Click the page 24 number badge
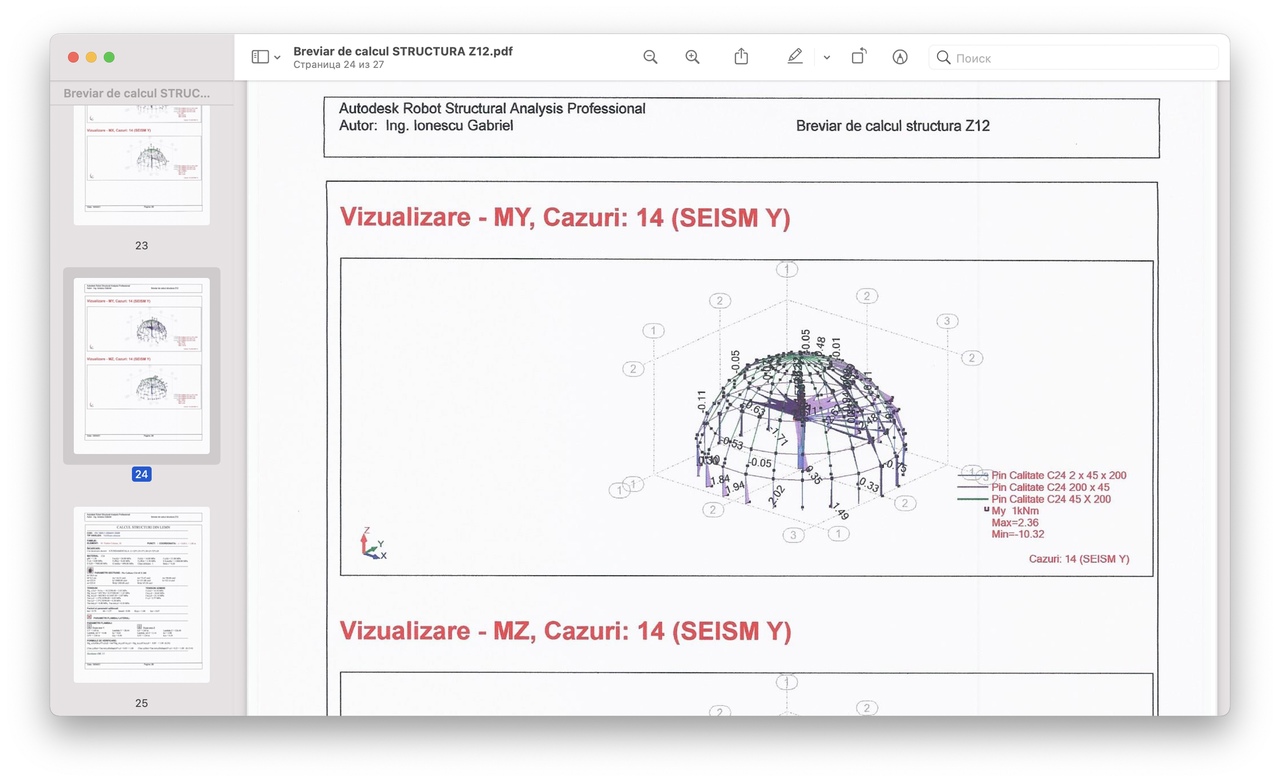The image size is (1280, 782). click(141, 474)
